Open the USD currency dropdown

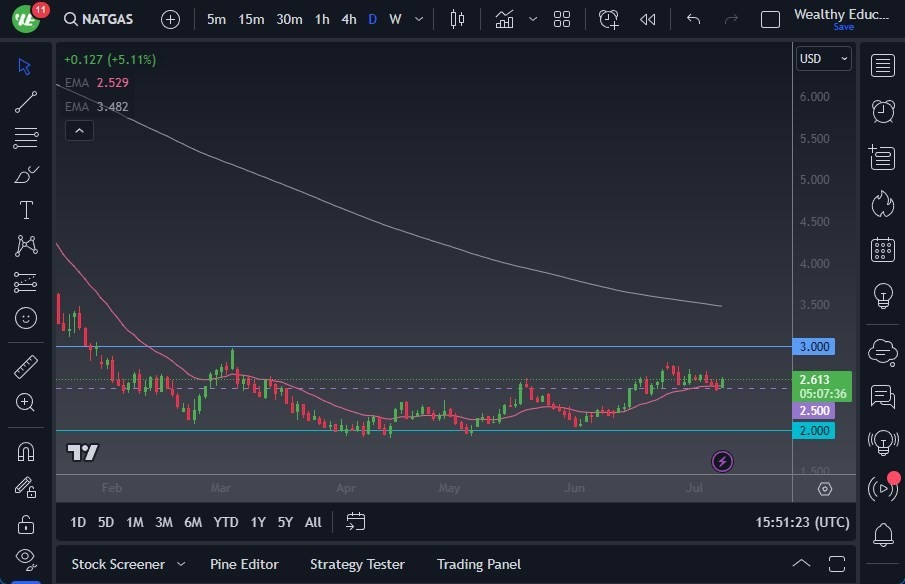click(x=824, y=59)
